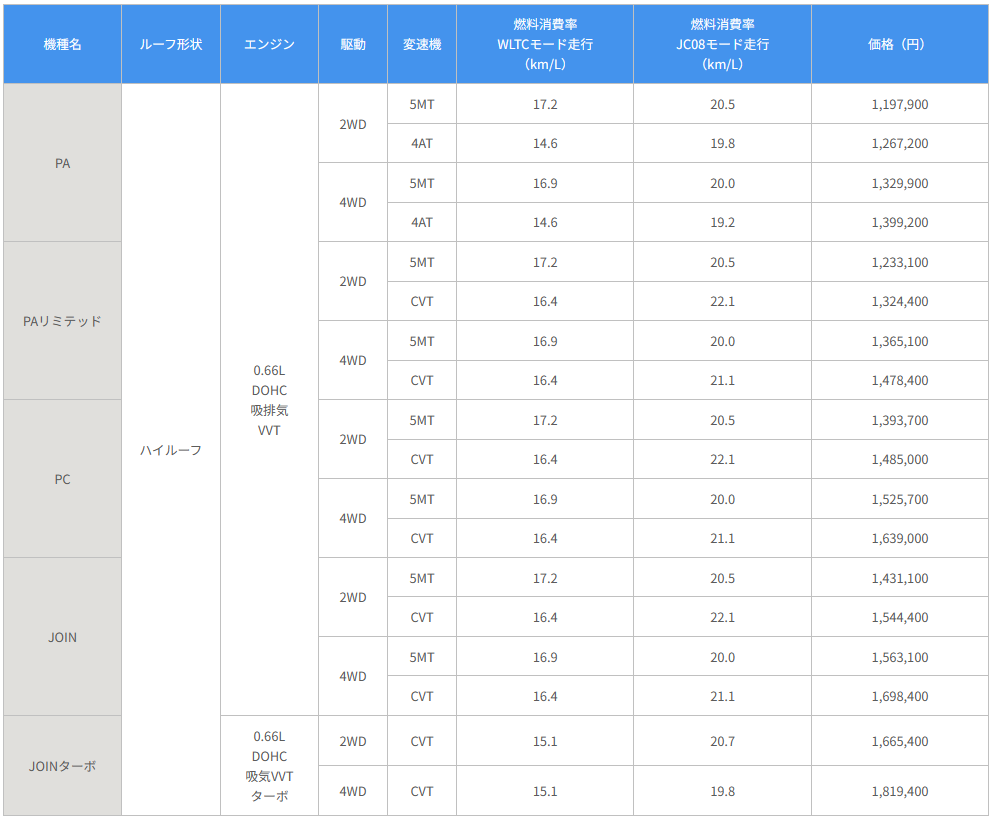Click the 駆動 column header

pyautogui.click(x=352, y=45)
